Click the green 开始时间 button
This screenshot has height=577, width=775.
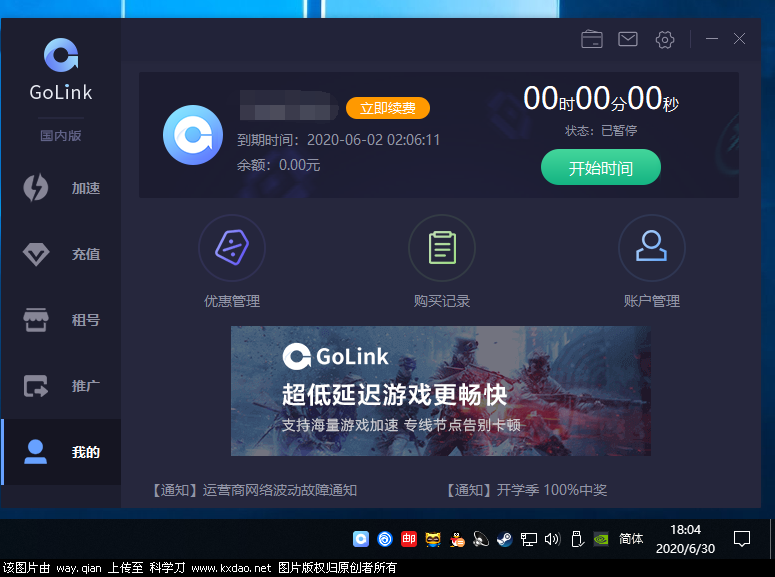[601, 168]
